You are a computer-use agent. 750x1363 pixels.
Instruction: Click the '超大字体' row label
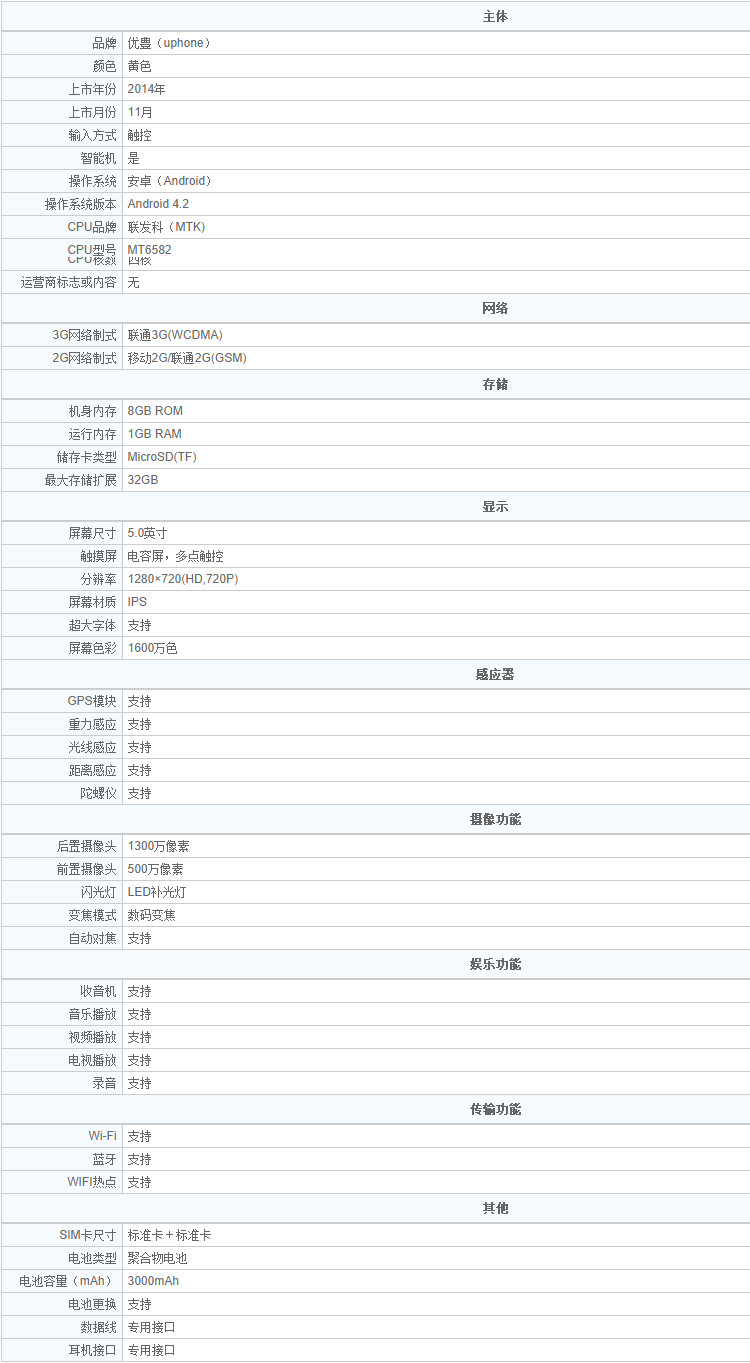tap(92, 625)
